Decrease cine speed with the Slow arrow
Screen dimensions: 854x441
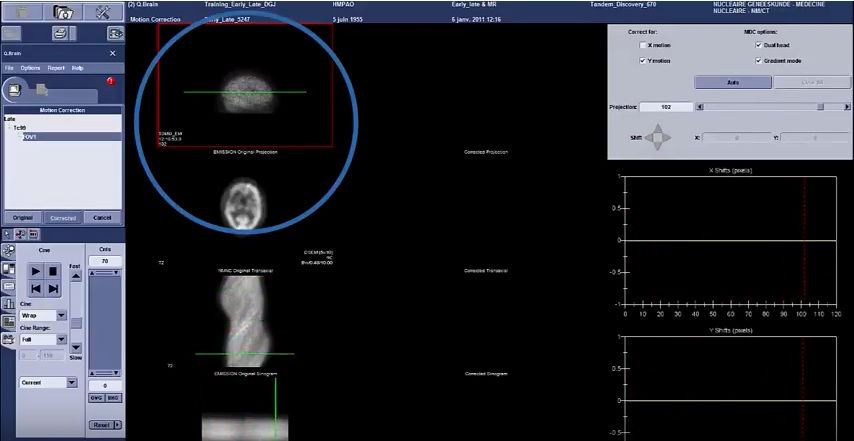(76, 347)
